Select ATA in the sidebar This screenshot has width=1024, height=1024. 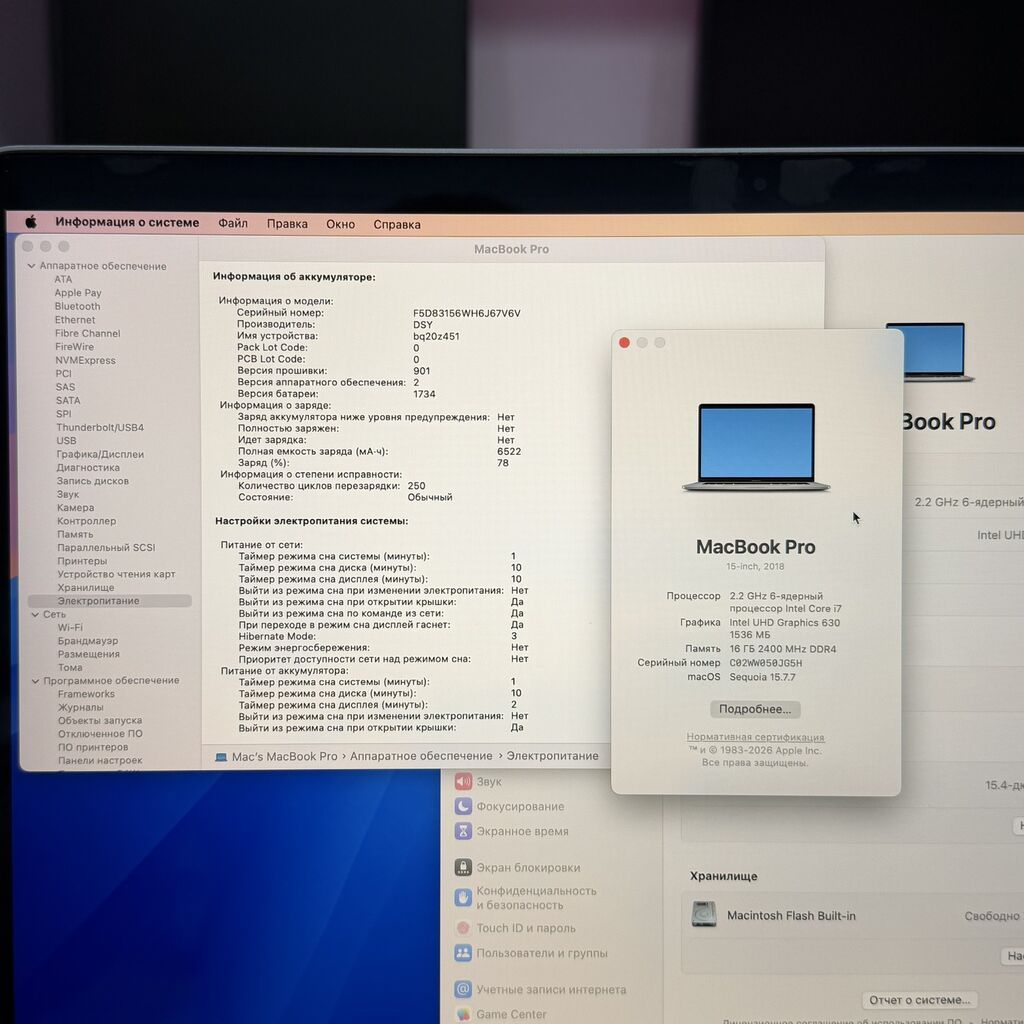click(x=63, y=280)
